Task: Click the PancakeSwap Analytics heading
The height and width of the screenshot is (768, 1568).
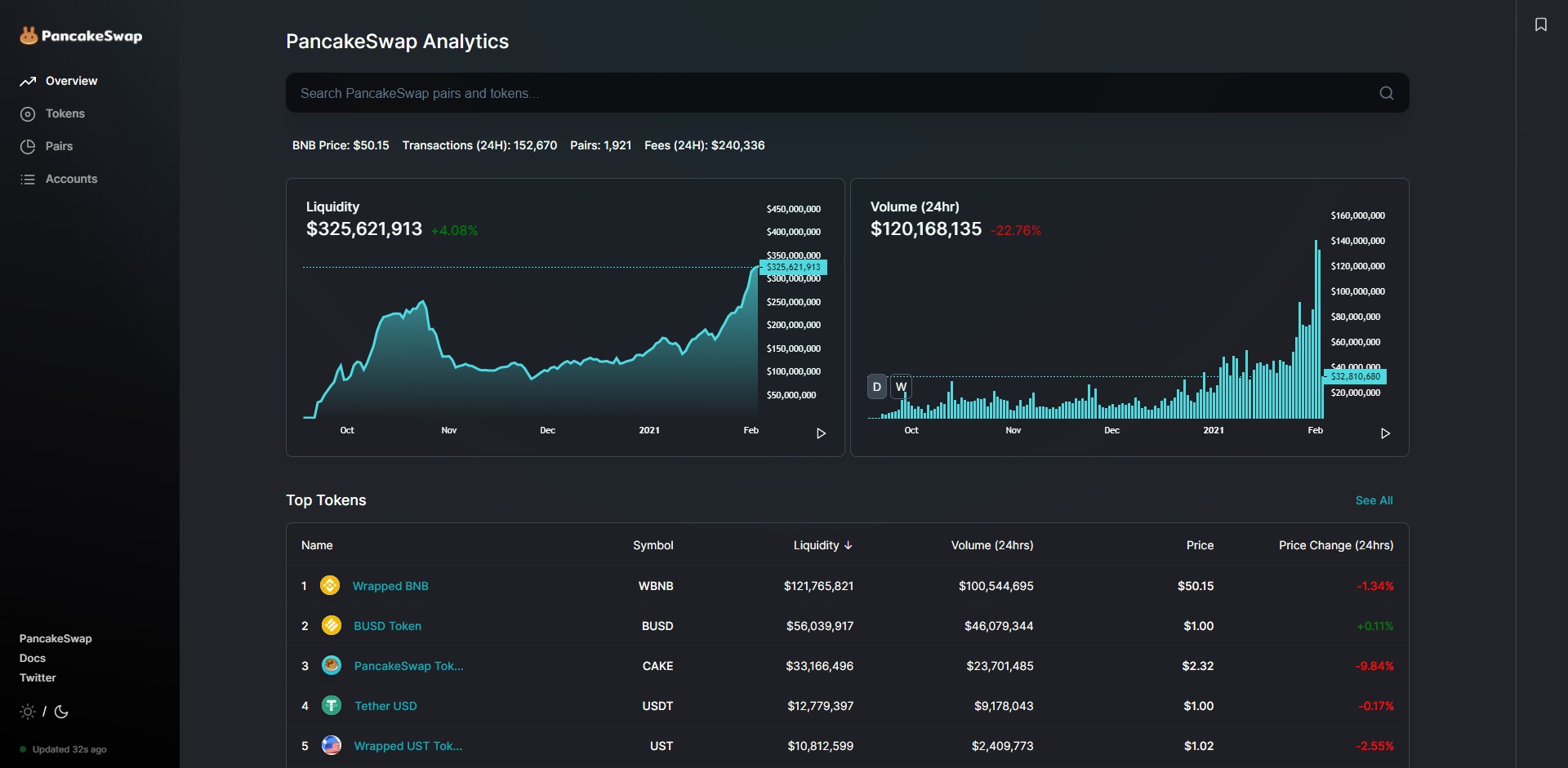Action: [397, 42]
